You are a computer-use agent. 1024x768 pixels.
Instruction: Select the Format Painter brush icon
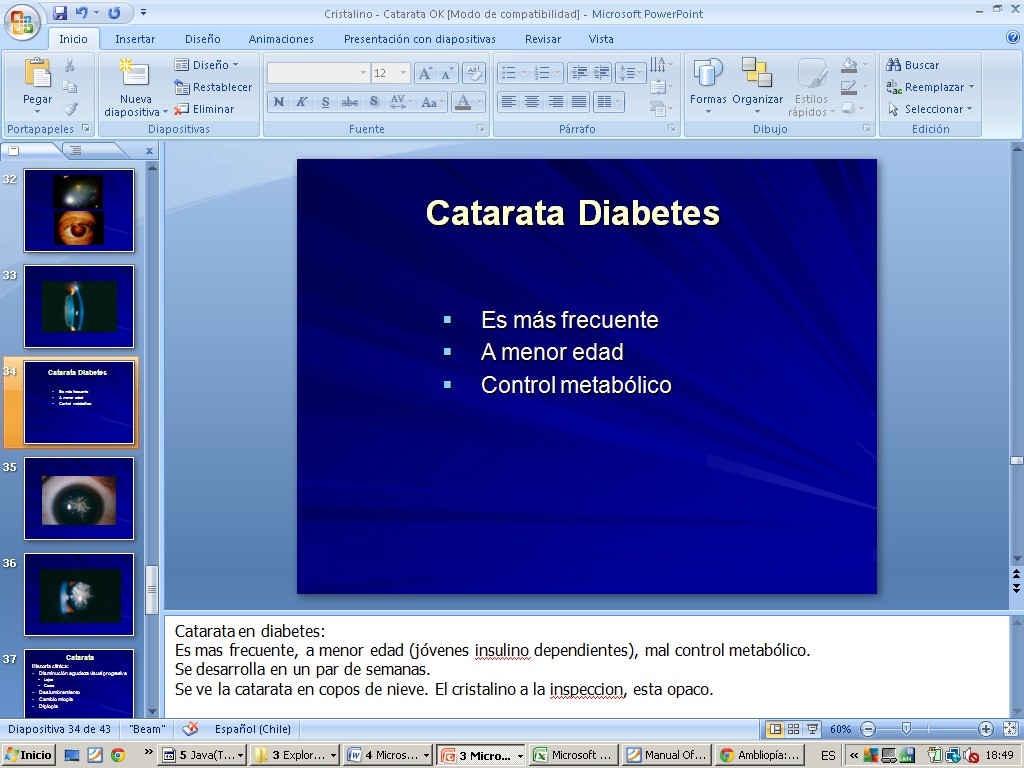70,109
